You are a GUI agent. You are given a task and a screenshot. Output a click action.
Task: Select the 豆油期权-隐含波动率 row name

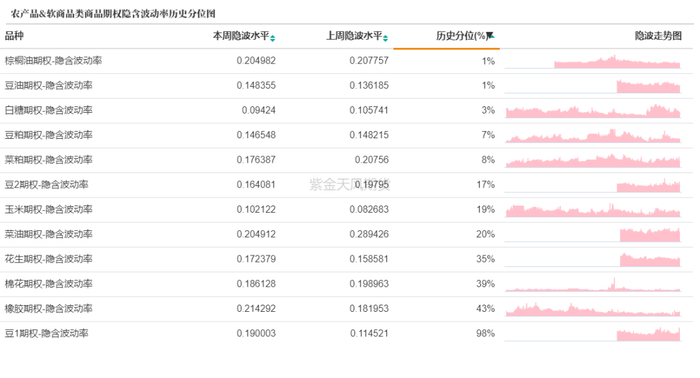(49, 85)
